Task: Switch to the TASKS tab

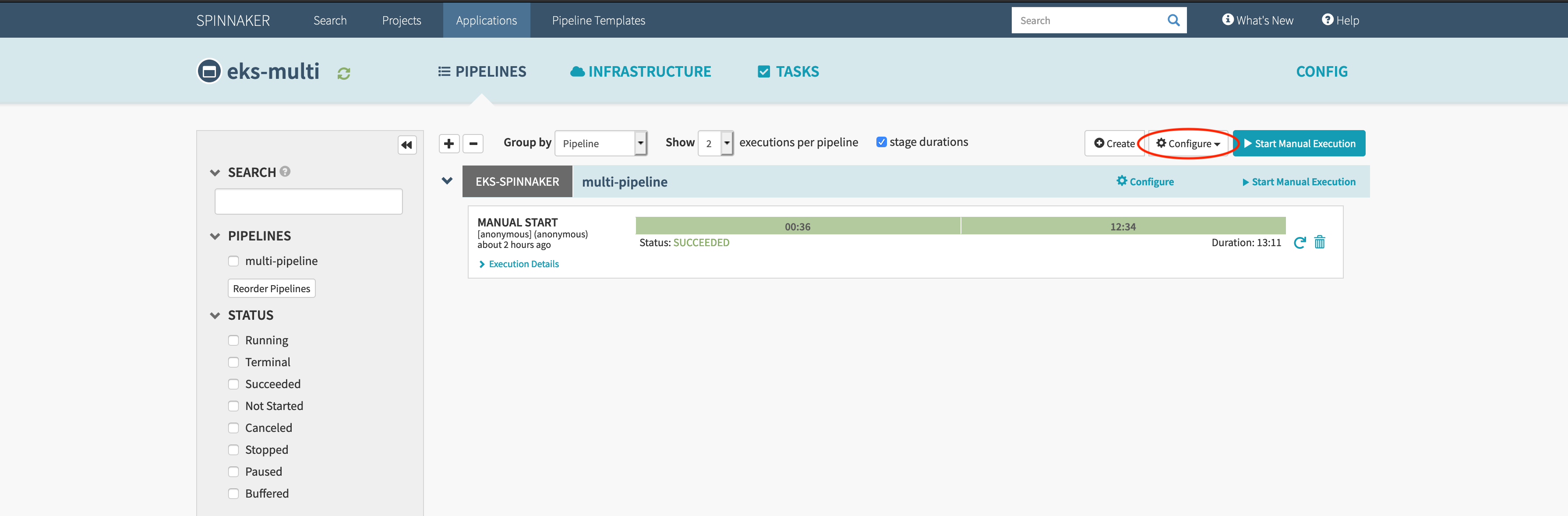Action: point(788,71)
